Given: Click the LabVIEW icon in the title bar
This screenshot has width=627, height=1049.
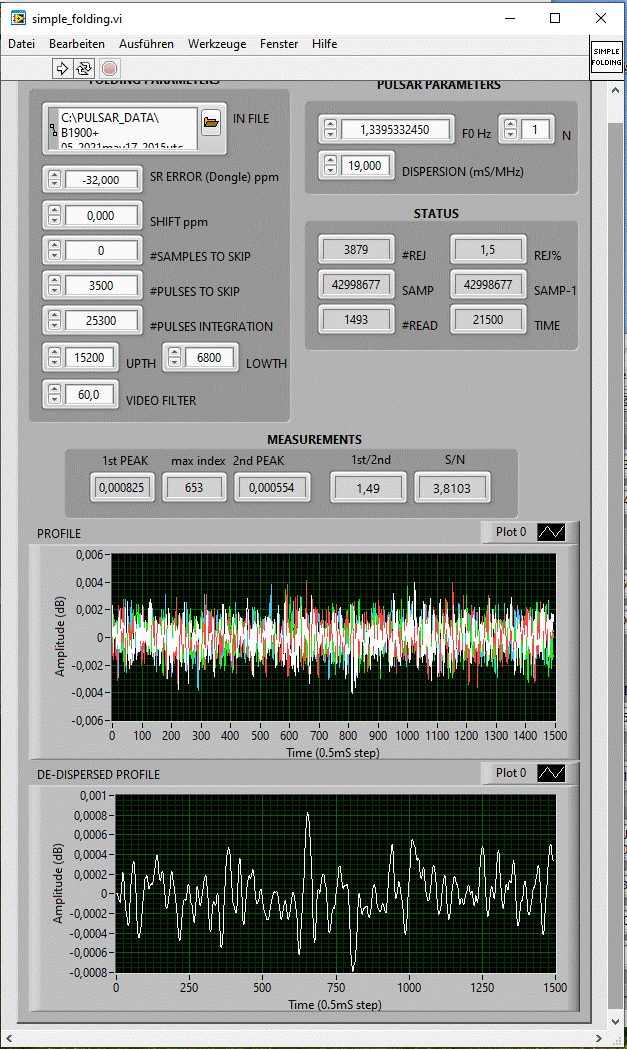Looking at the screenshot, I should click(18, 18).
